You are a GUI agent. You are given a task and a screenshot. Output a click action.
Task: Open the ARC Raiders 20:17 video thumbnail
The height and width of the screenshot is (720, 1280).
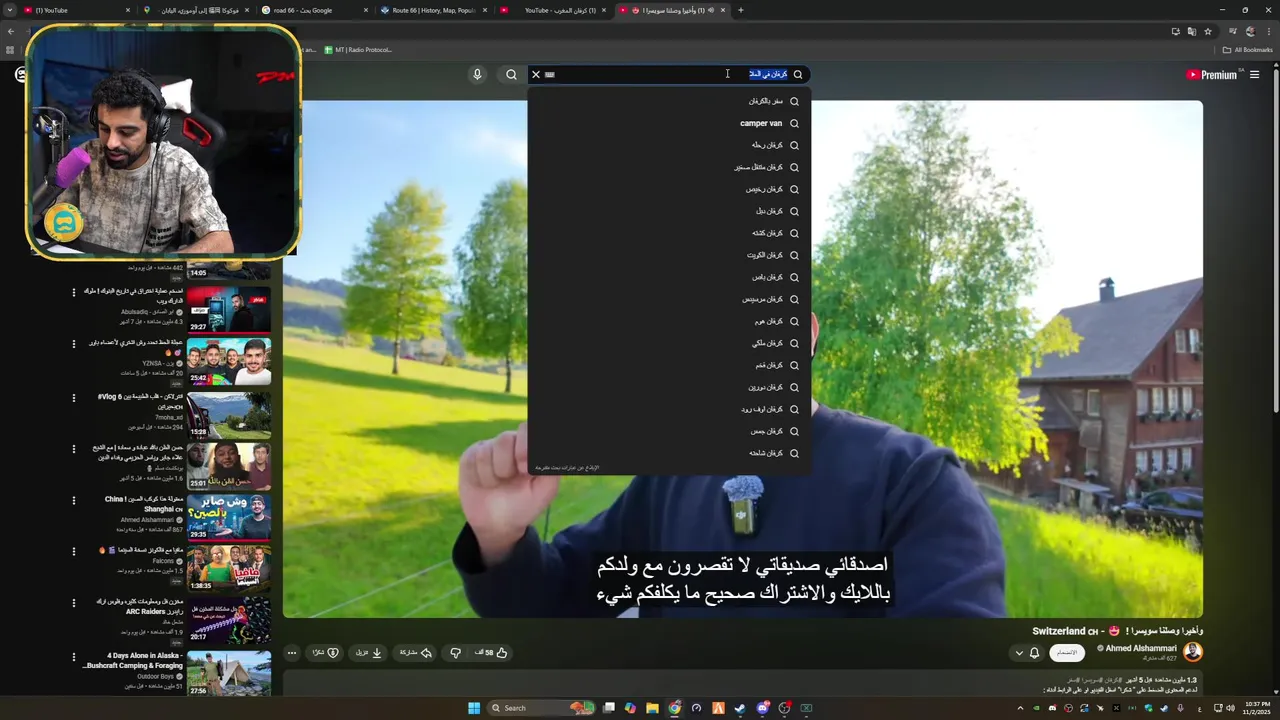229,621
